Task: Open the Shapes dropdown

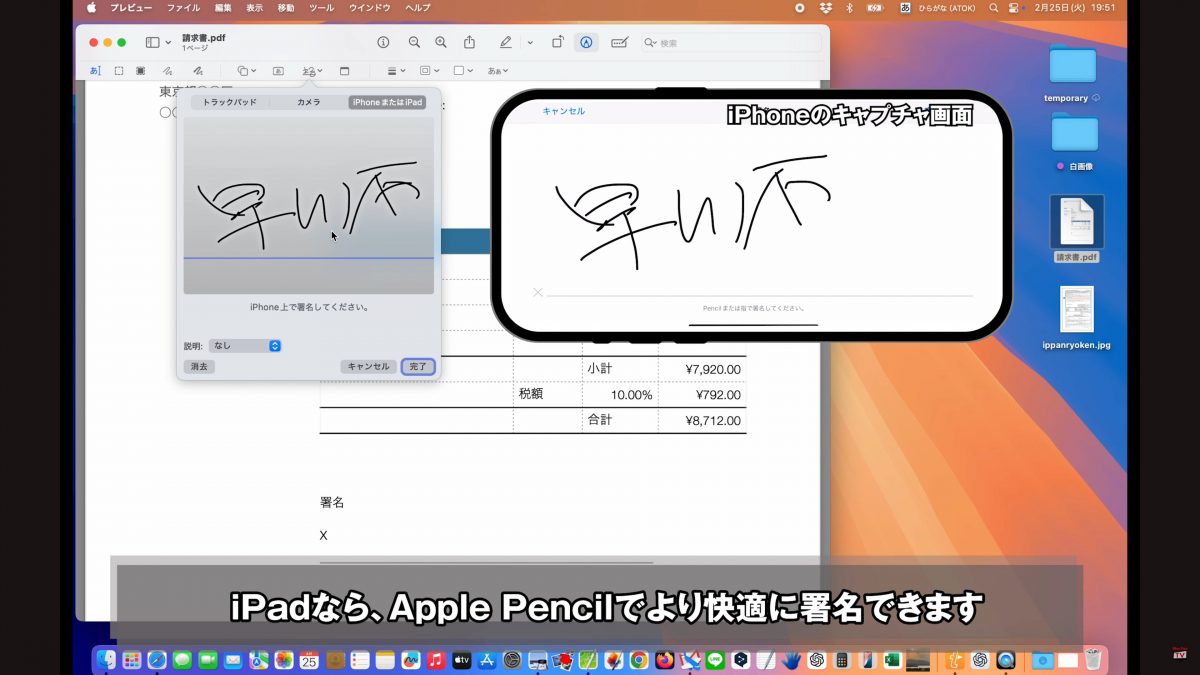Action: pos(246,71)
